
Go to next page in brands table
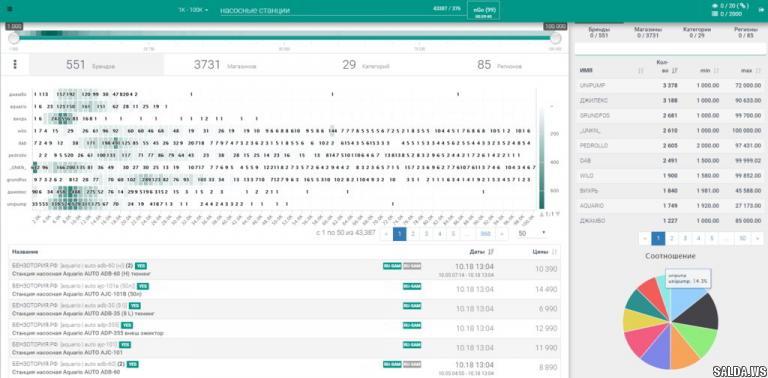755,239
